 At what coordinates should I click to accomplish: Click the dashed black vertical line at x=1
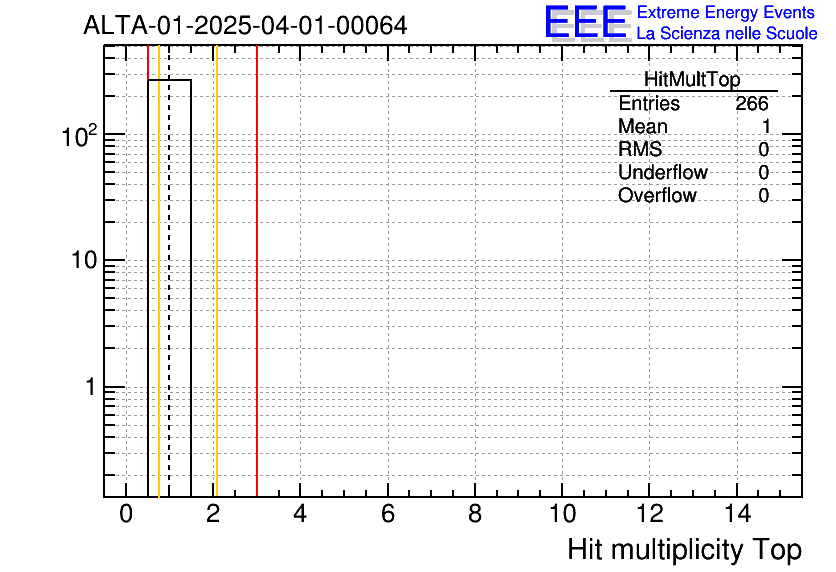point(169,300)
